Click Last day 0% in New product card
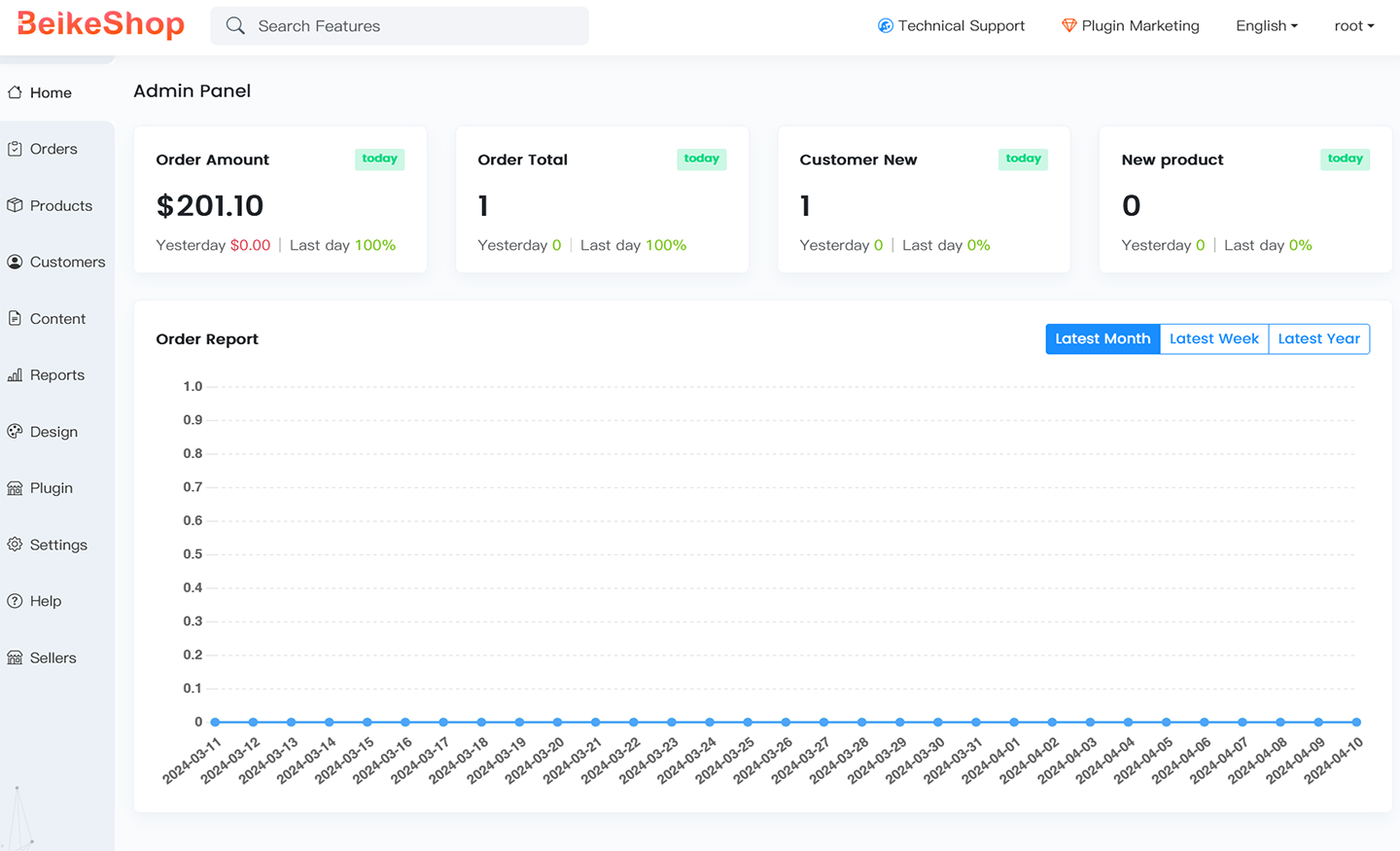Screen dimensions: 1400x851 pos(1268,245)
